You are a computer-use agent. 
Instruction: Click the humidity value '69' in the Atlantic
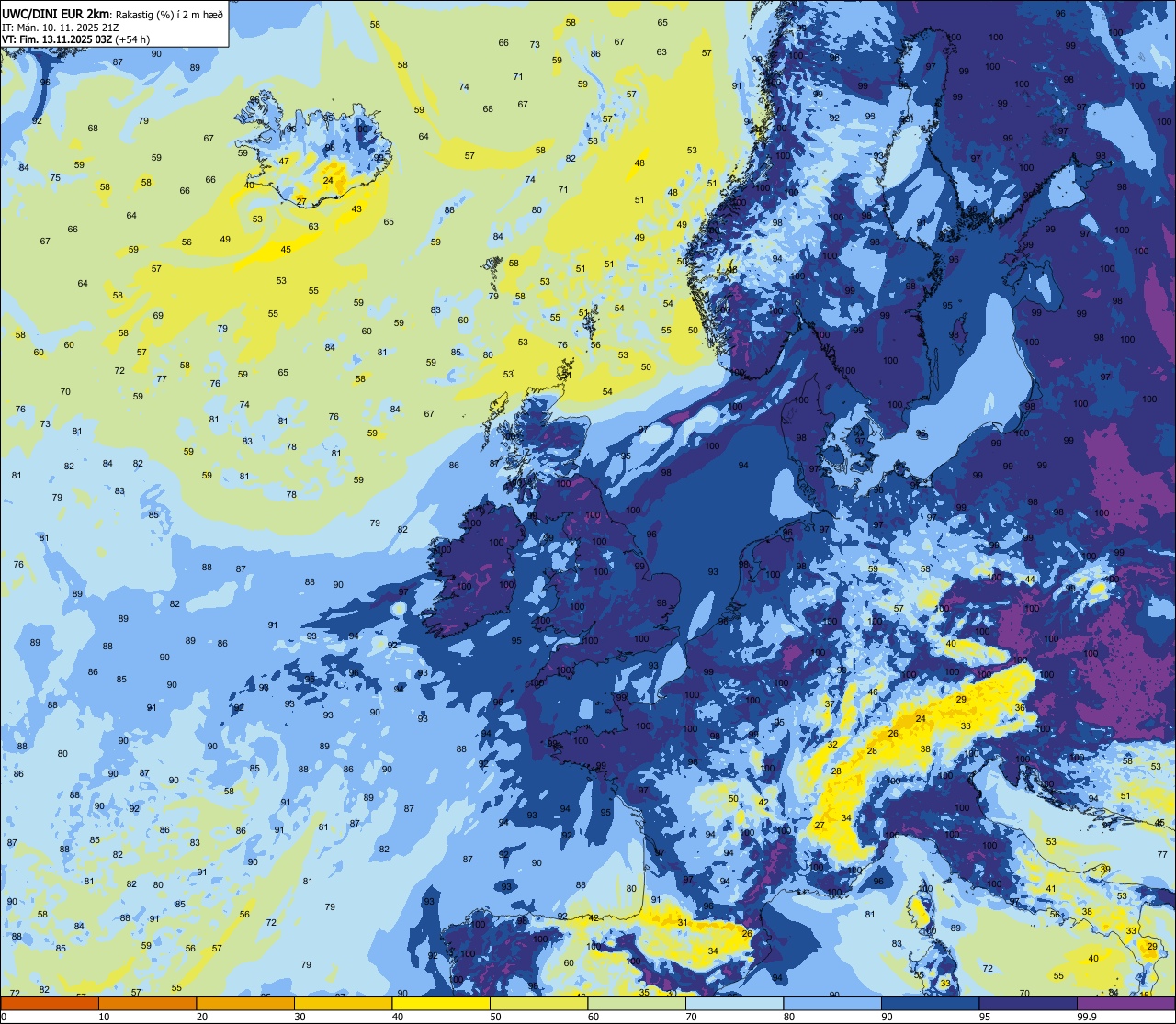(158, 316)
